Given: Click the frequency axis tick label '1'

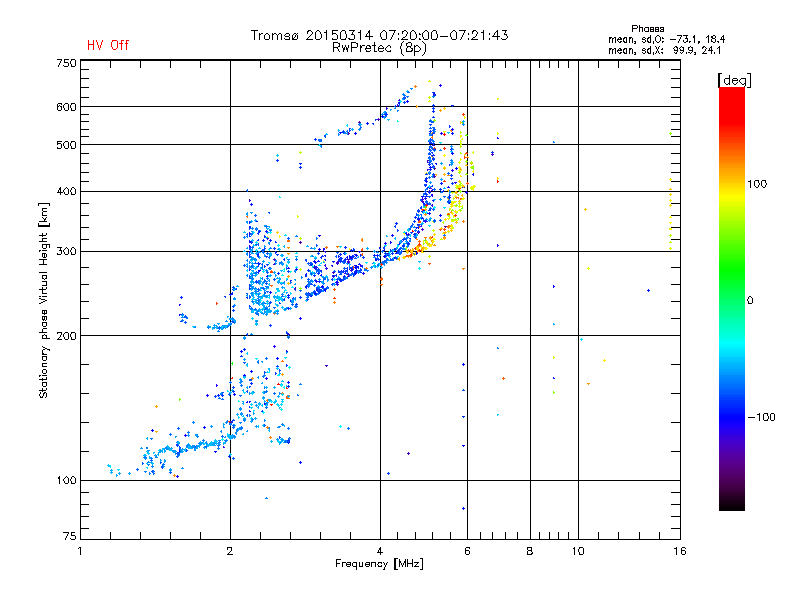Looking at the screenshot, I should click(80, 551).
